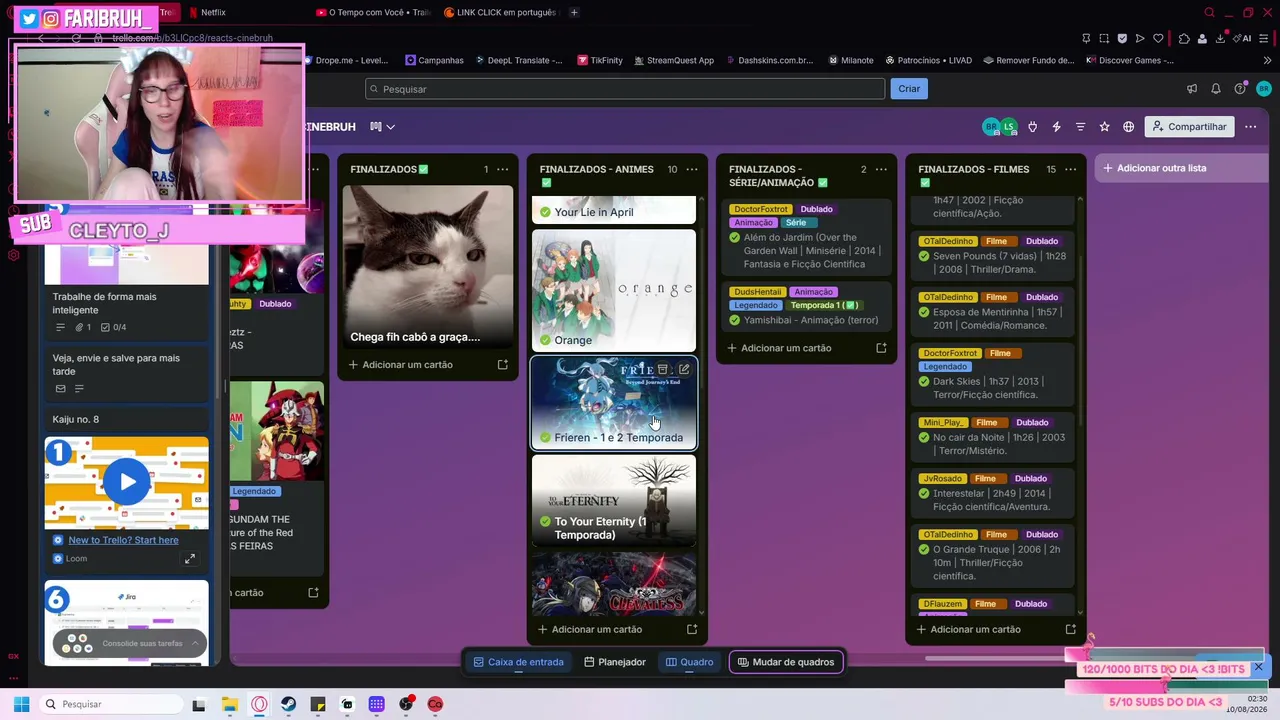Screen dimensions: 1280x720
Task: Open the cat card Chega fih cabô a graça
Action: (427, 267)
